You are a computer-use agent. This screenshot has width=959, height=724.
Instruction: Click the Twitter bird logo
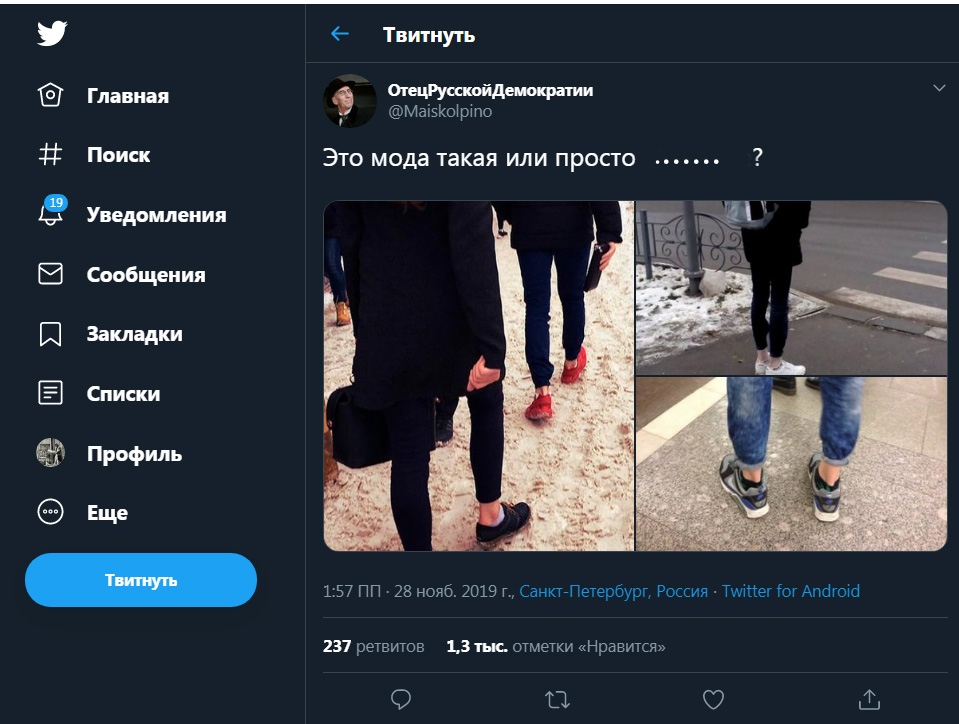tap(52, 34)
